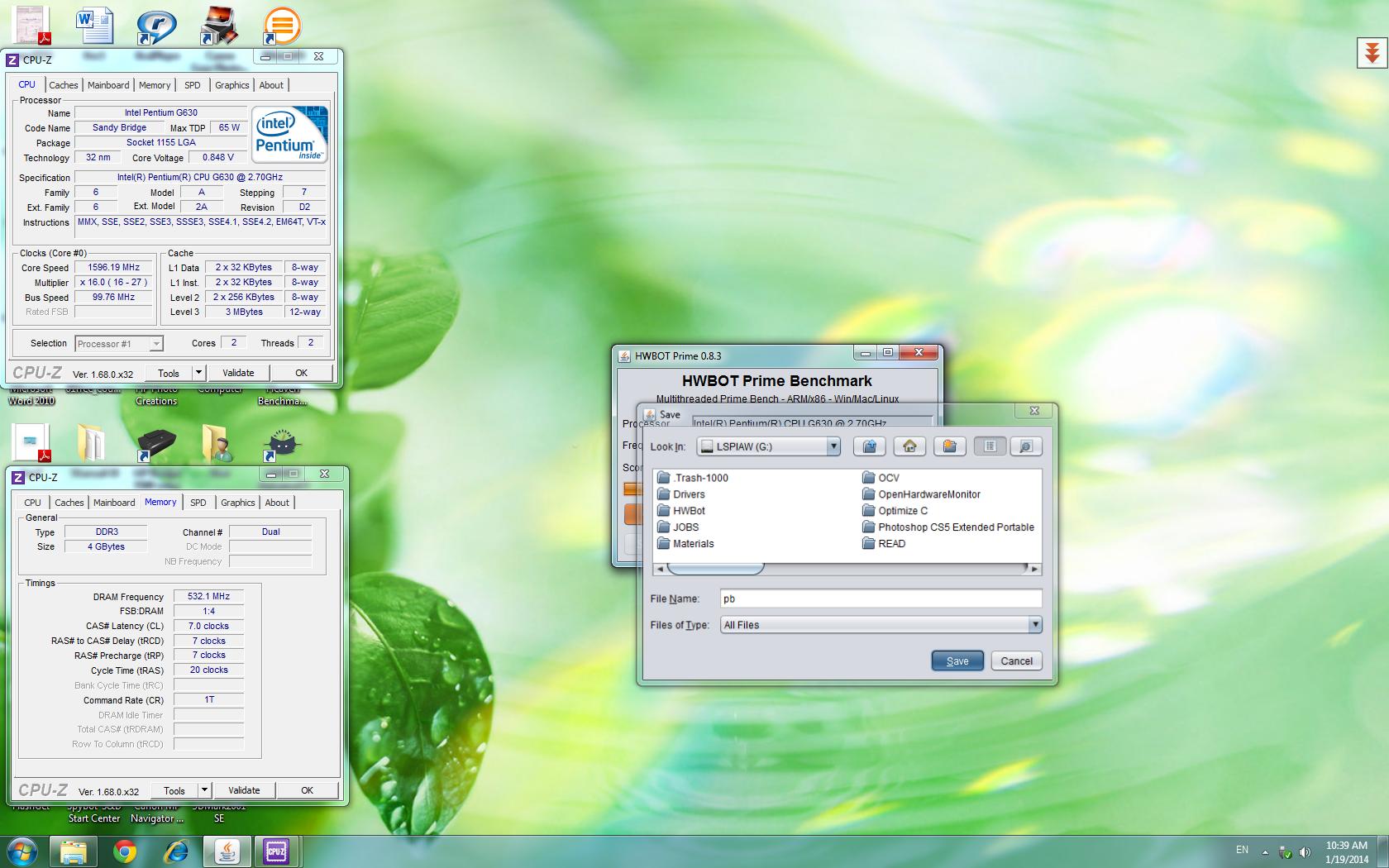Open the Windows Start menu
The height and width of the screenshot is (868, 1389).
(22, 851)
